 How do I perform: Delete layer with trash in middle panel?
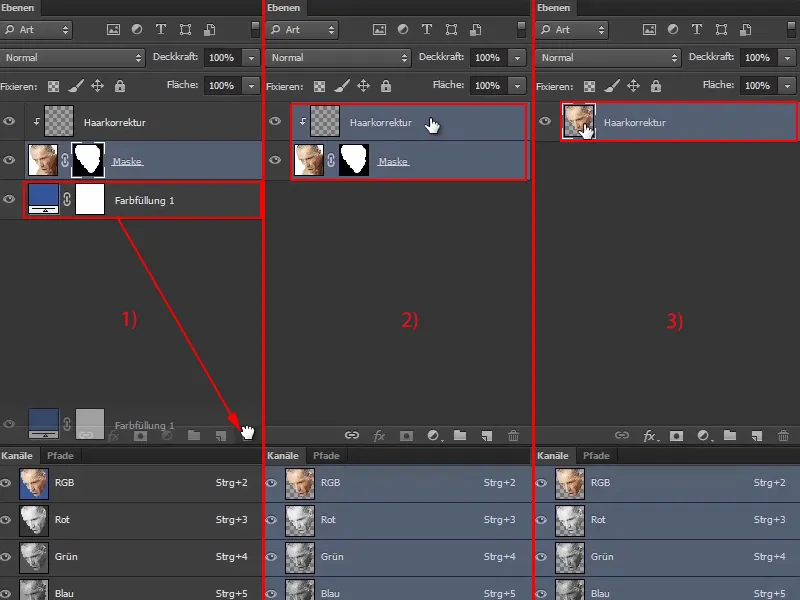(x=513, y=436)
